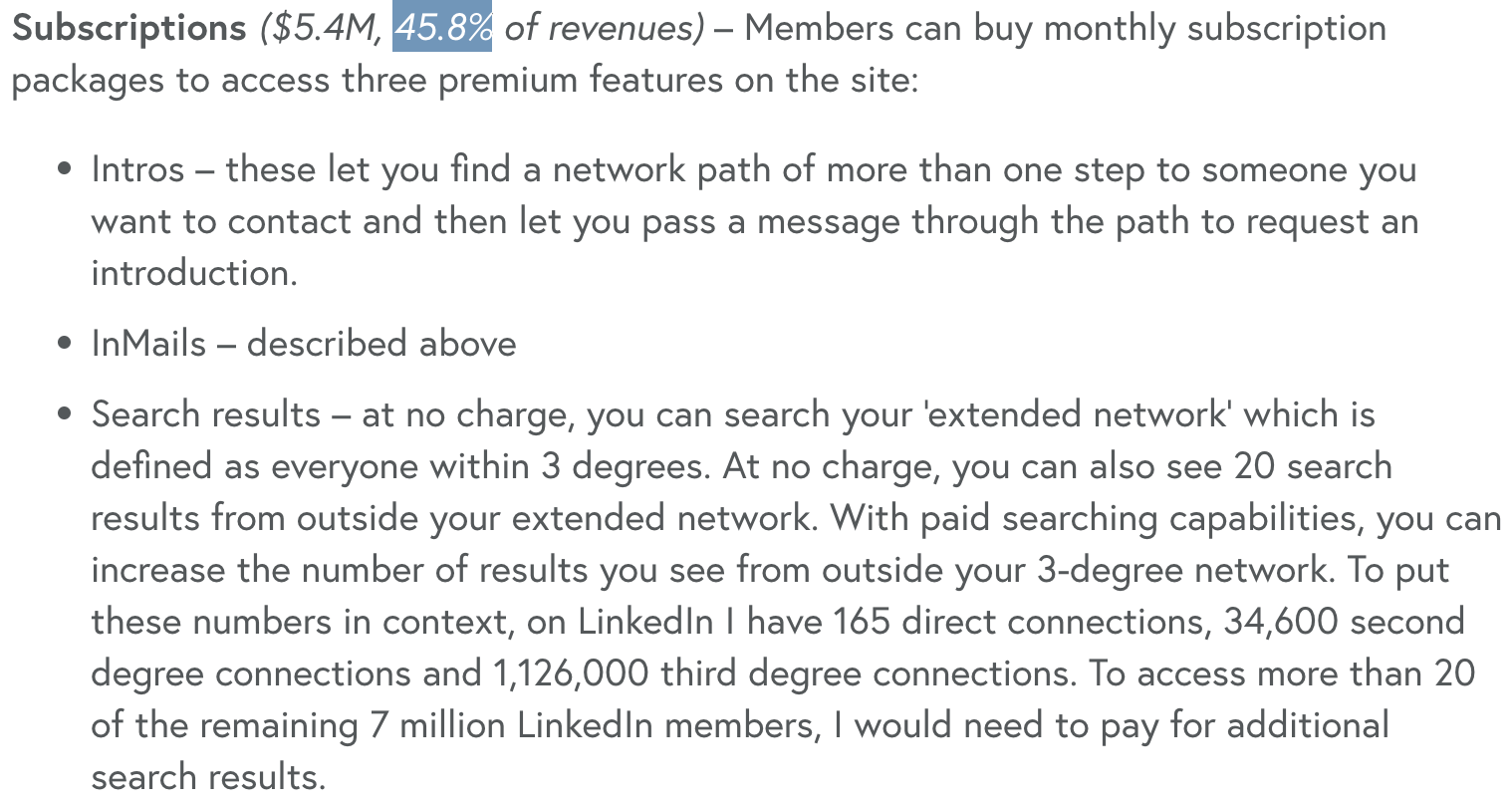Click the words of revenues
Viewport: 1512px width, 805px height.
point(604,29)
